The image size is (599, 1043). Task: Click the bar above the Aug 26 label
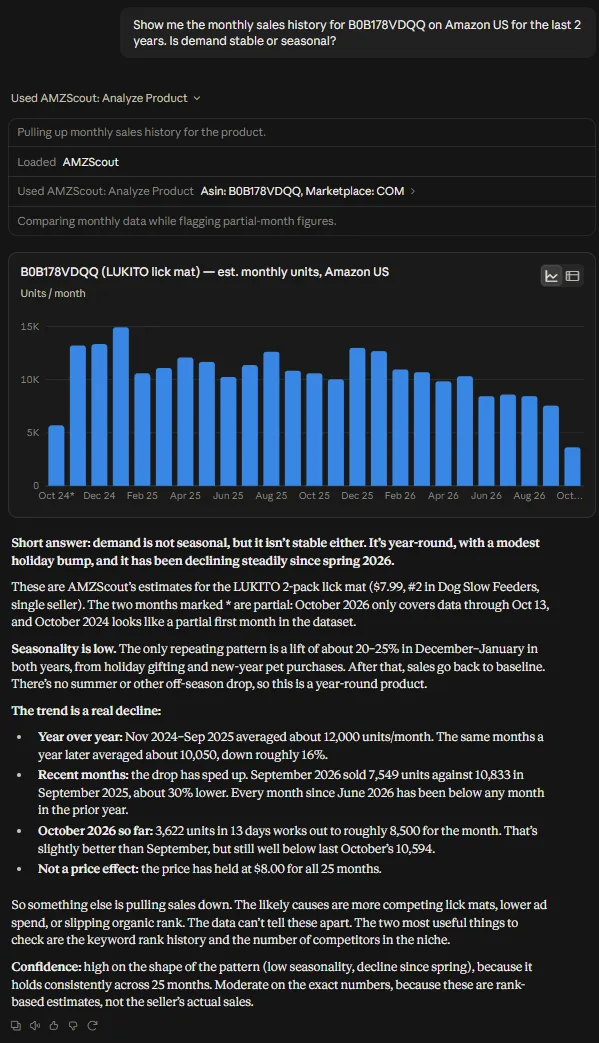point(529,441)
